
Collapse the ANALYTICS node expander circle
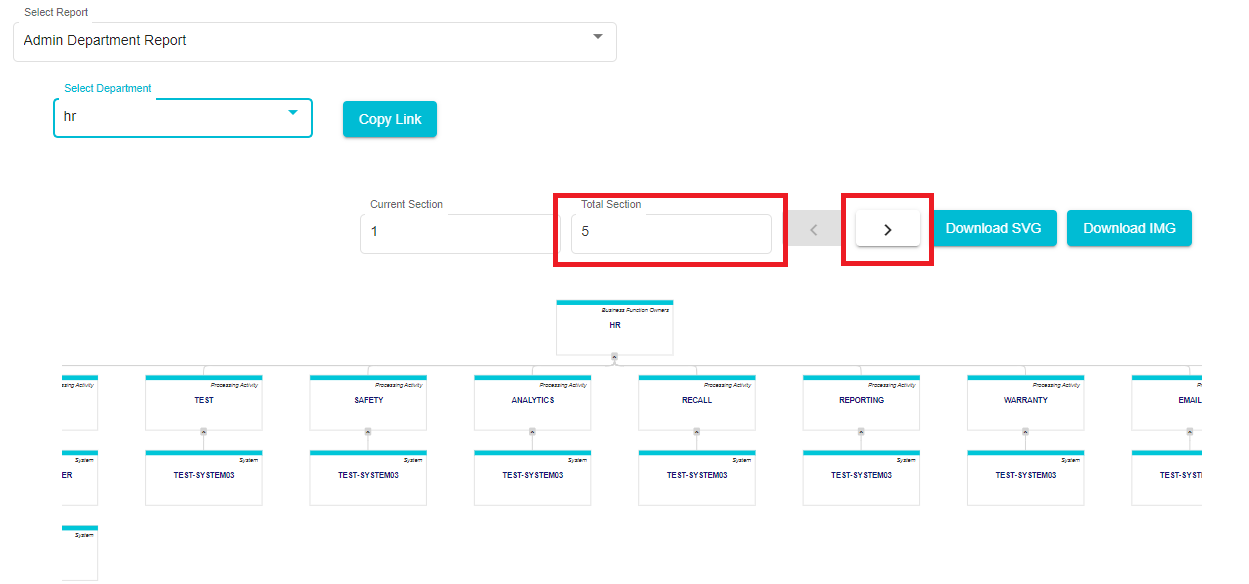tap(532, 432)
